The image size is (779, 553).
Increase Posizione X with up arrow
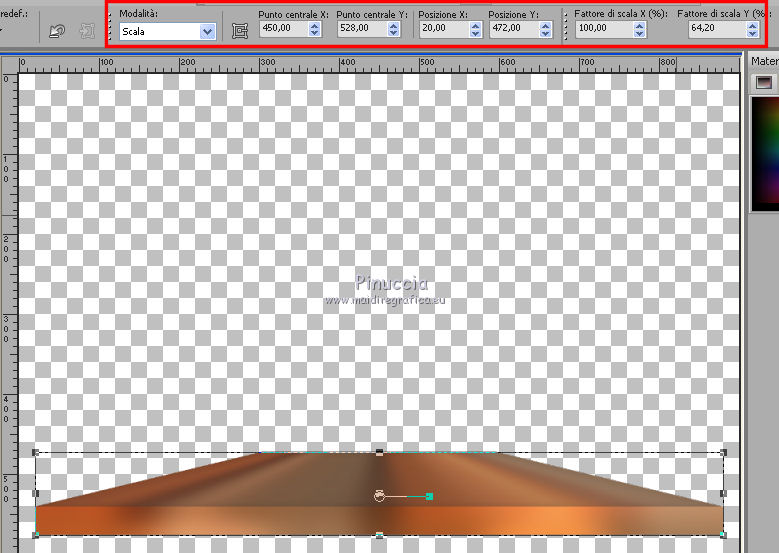(x=475, y=25)
